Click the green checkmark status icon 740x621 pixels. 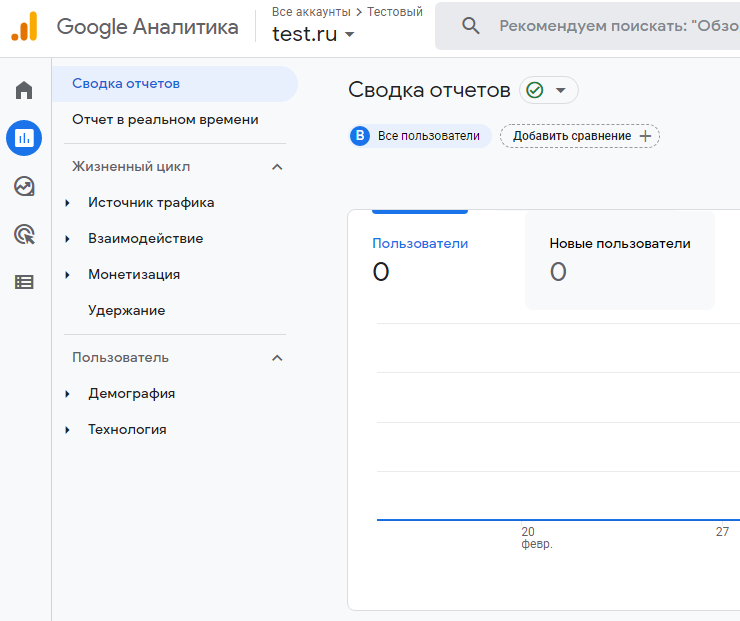click(535, 90)
